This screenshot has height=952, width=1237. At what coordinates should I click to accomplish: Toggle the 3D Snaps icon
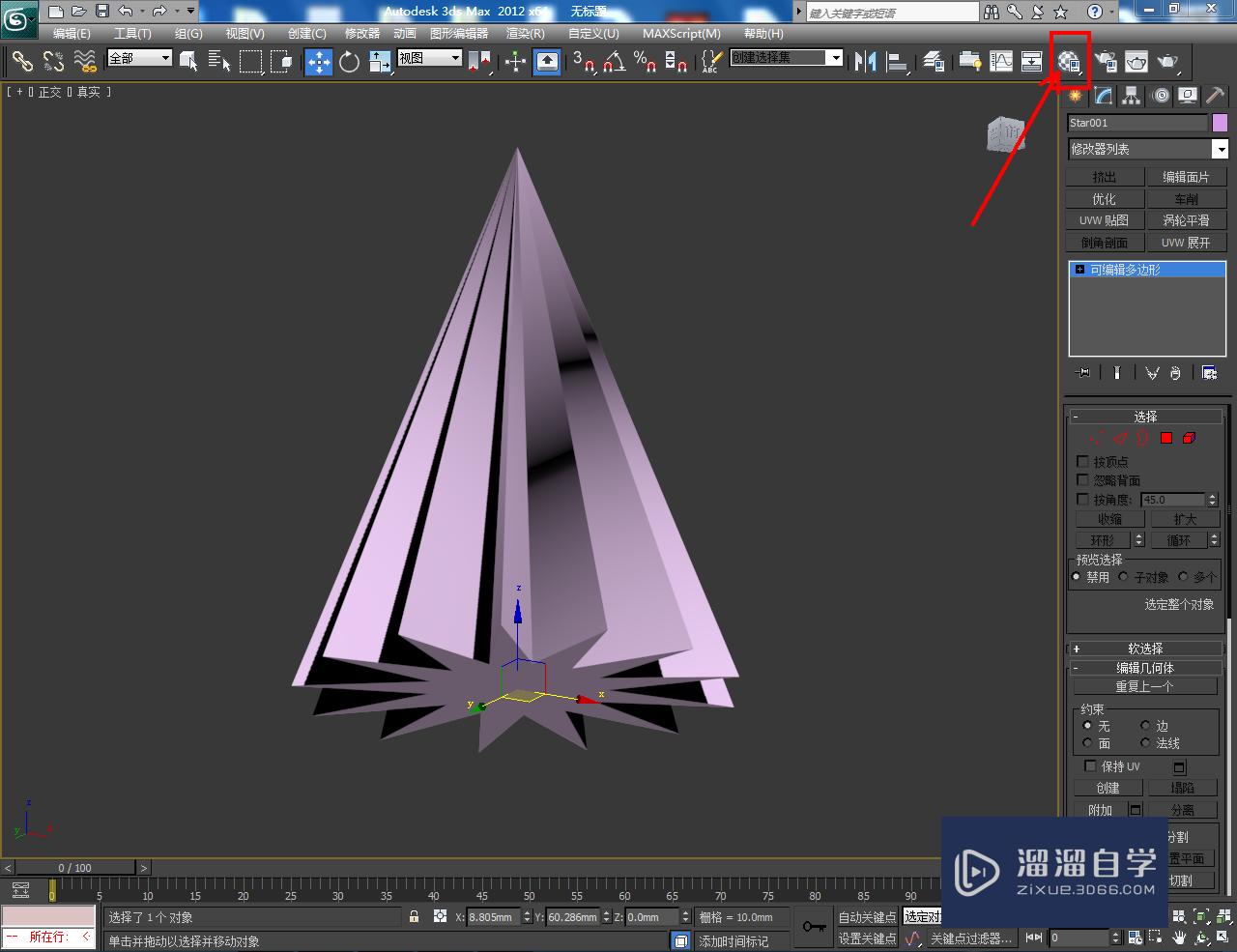tap(583, 62)
